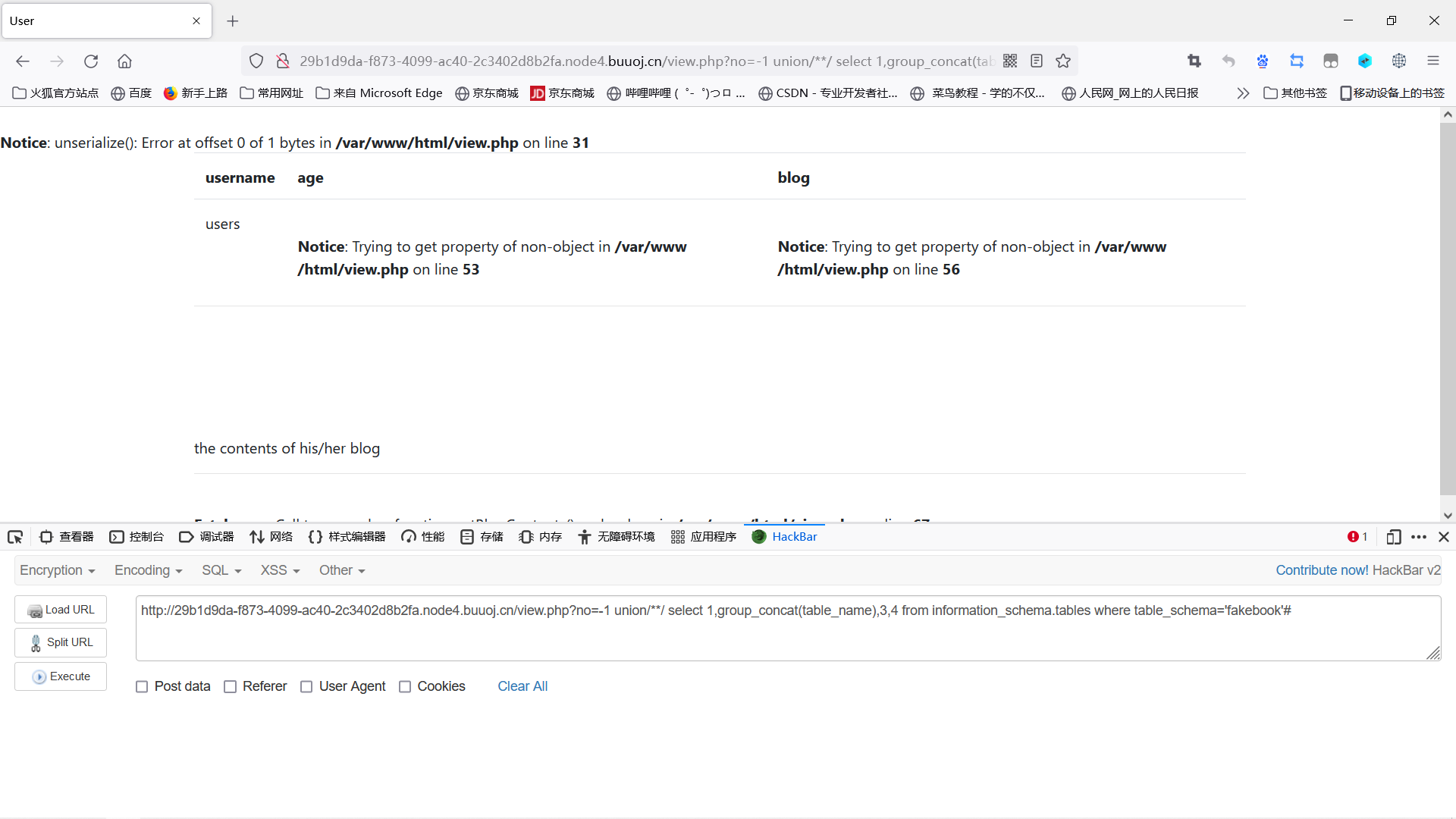Expand the Encryption dropdown menu
1456x819 pixels.
pos(57,570)
